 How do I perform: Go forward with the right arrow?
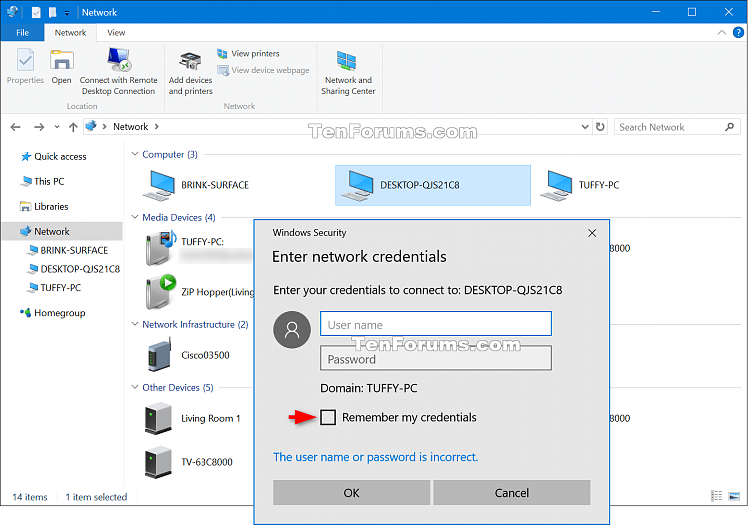coord(39,127)
